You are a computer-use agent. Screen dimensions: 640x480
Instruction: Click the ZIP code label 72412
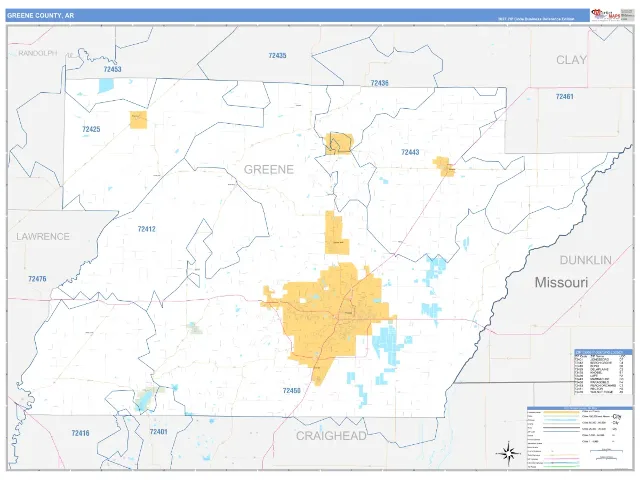tap(147, 229)
